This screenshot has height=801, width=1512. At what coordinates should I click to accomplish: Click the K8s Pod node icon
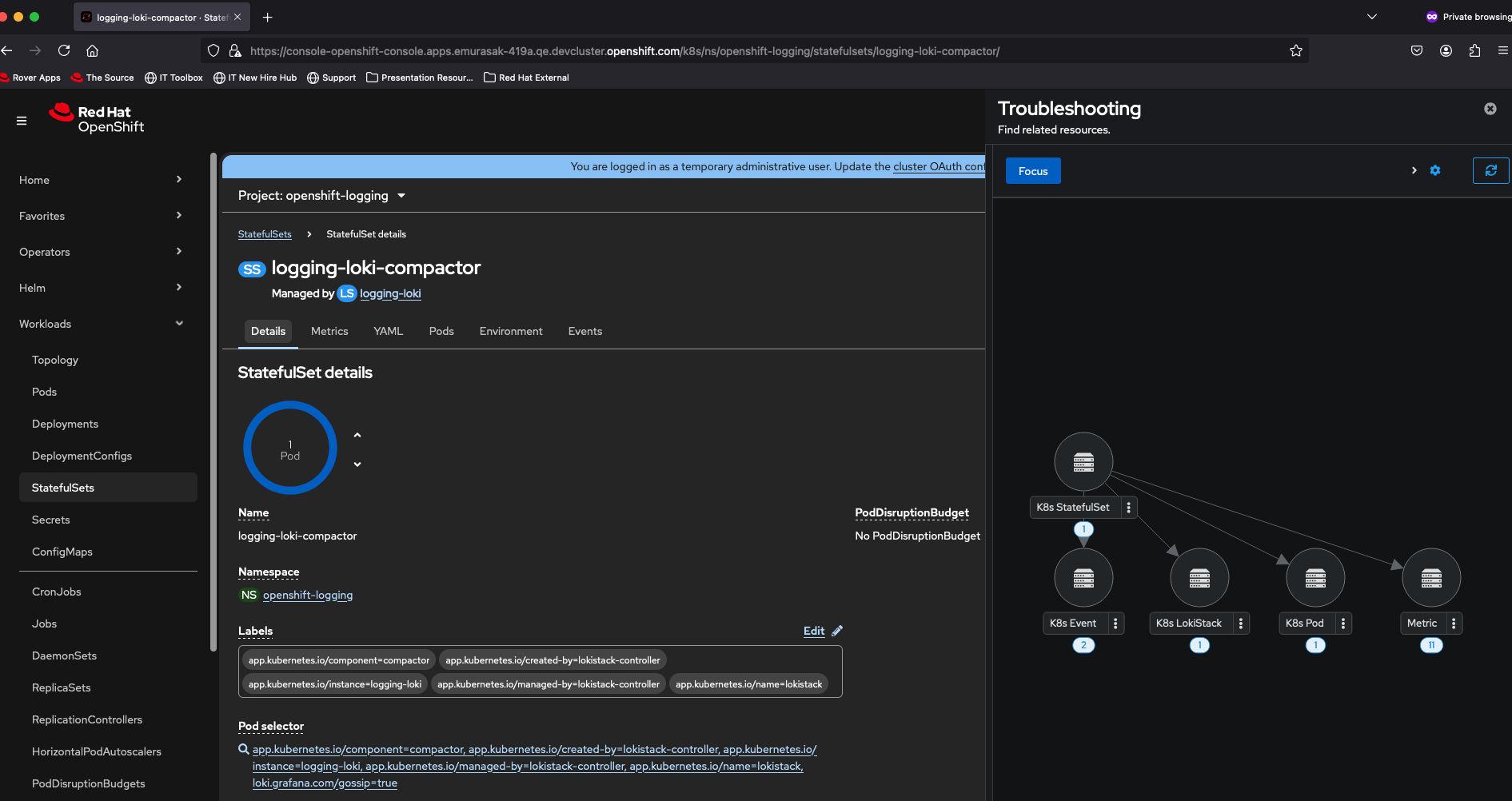pyautogui.click(x=1315, y=577)
